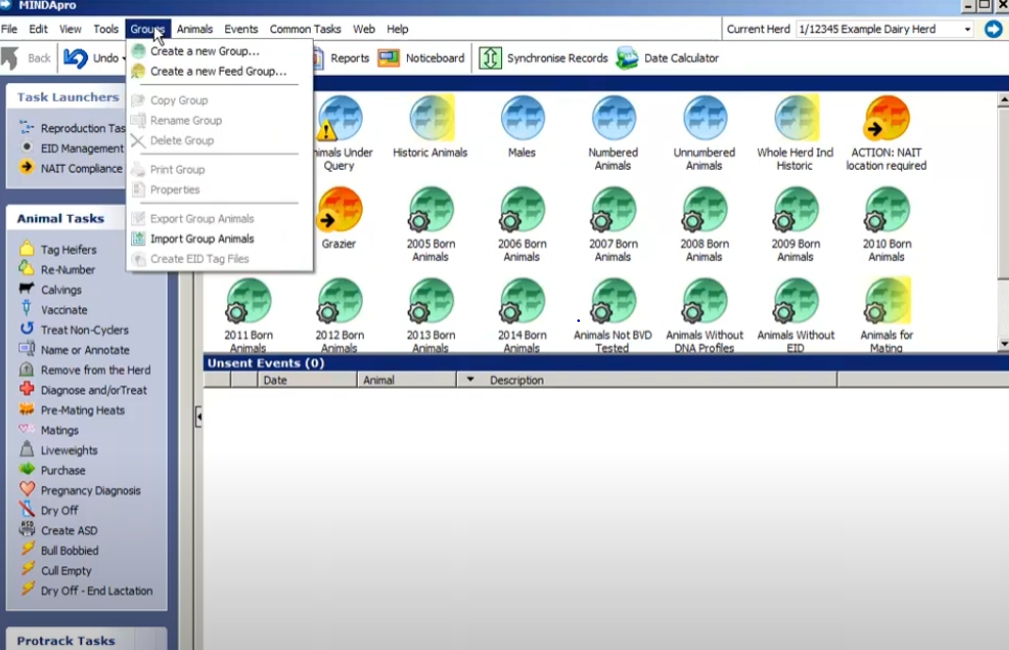
Task: Launch the Dry Off - End Lactation task
Action: (x=97, y=591)
